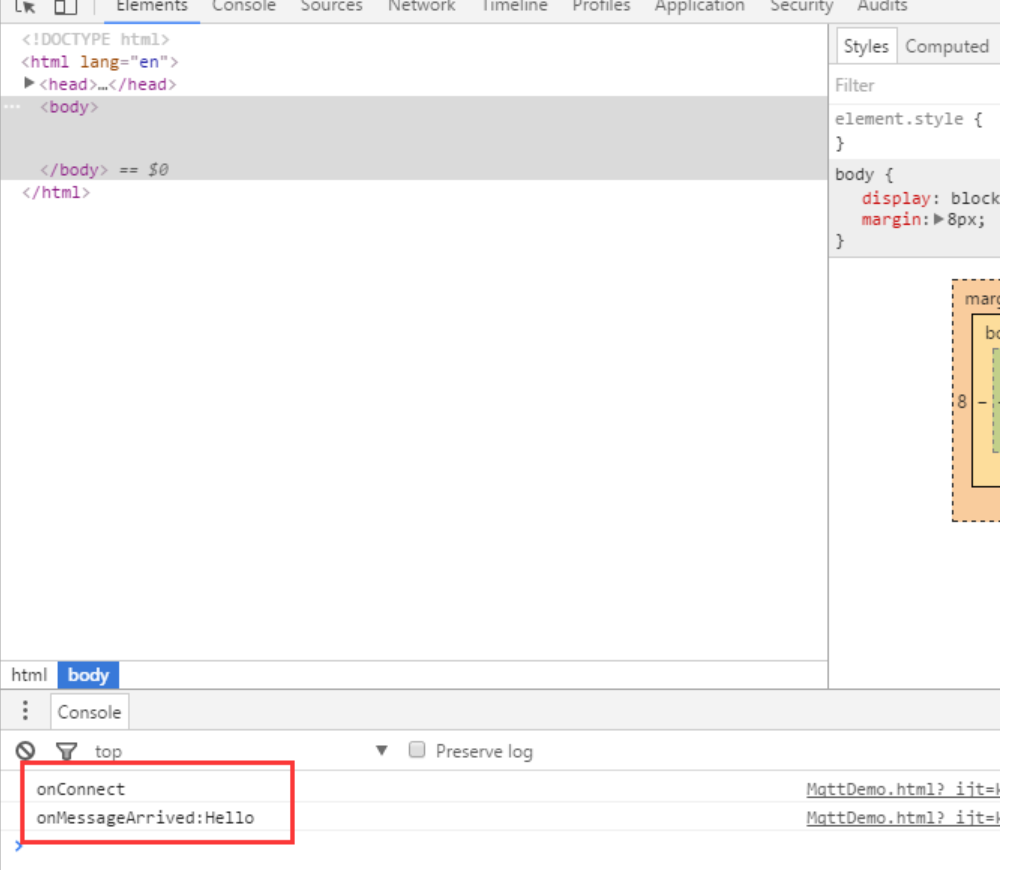Viewport: 1010px width, 870px height.
Task: Switch to the Computed styles tab
Action: pyautogui.click(x=946, y=46)
